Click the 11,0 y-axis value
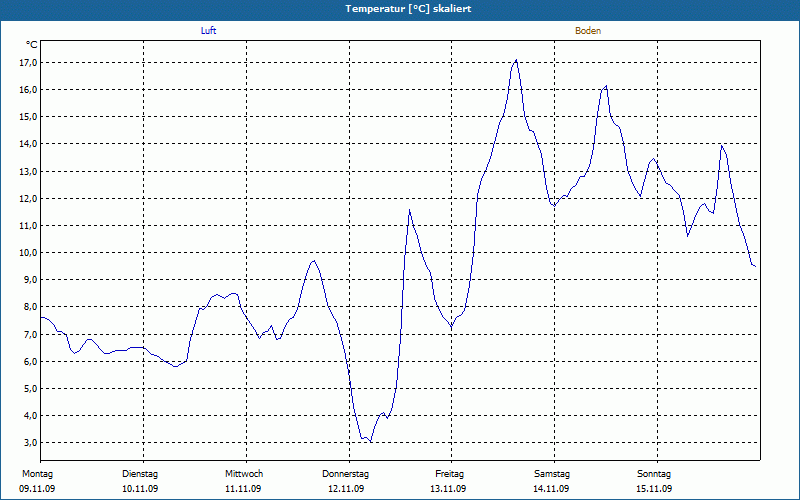The width and height of the screenshot is (800, 500). click(28, 226)
